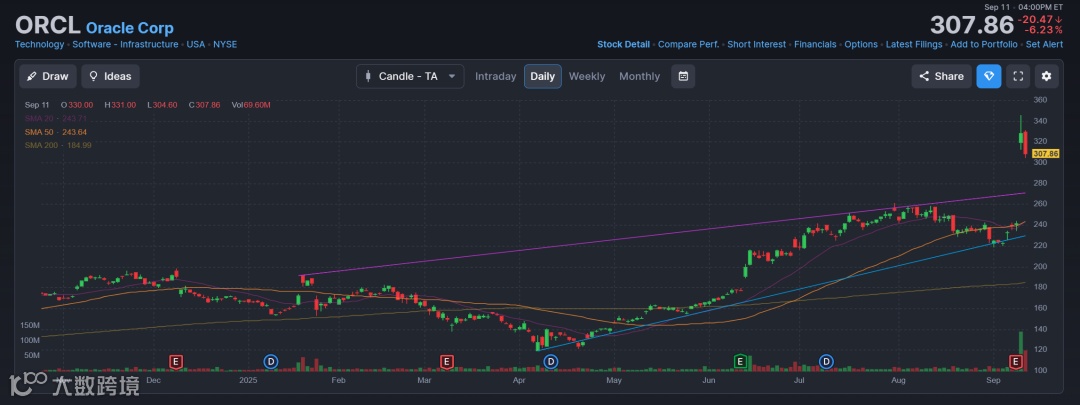The image size is (1080, 405).
Task: Open the Draw tools
Action: click(x=48, y=76)
